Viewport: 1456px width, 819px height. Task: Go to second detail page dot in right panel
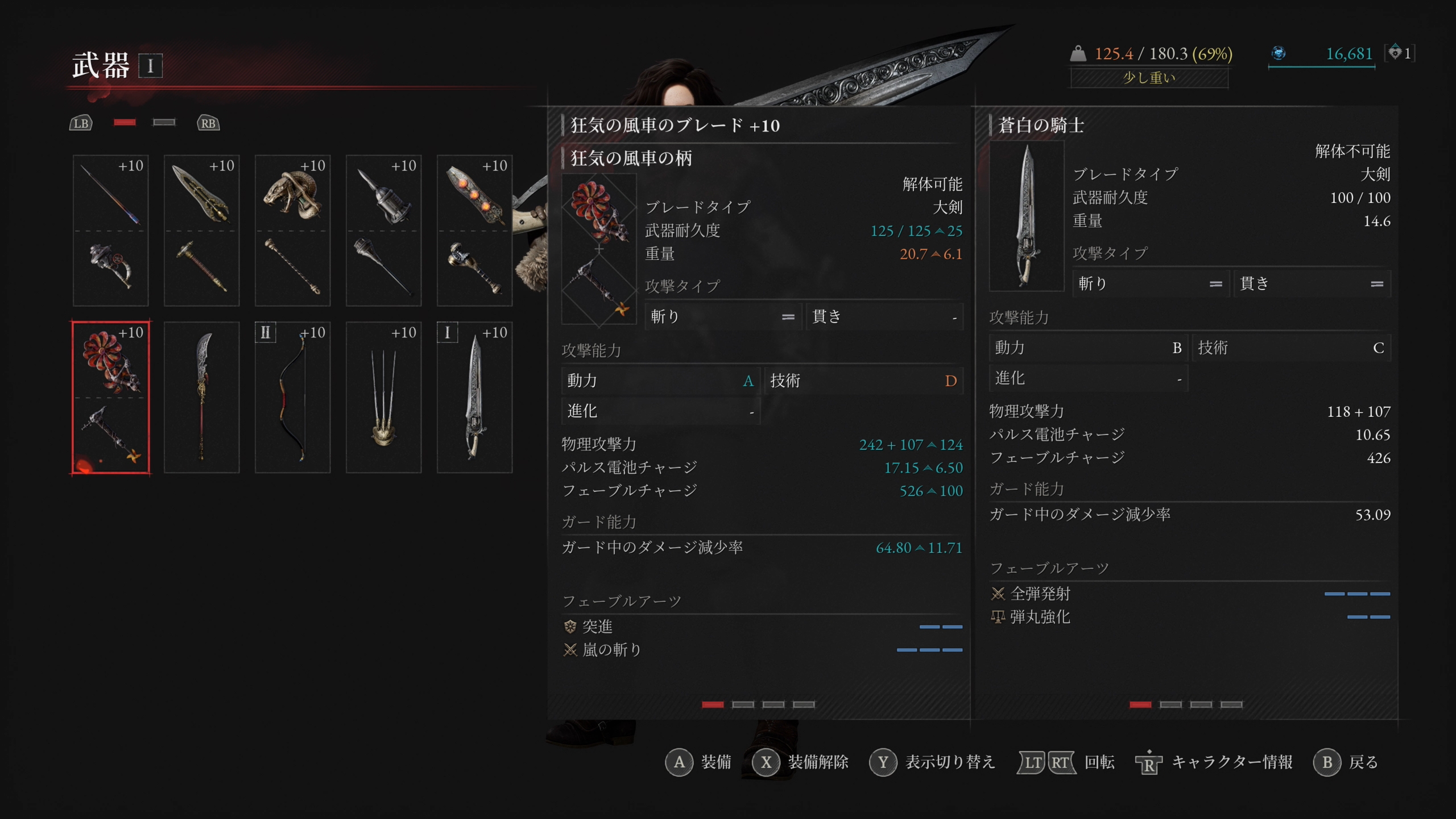1170,705
